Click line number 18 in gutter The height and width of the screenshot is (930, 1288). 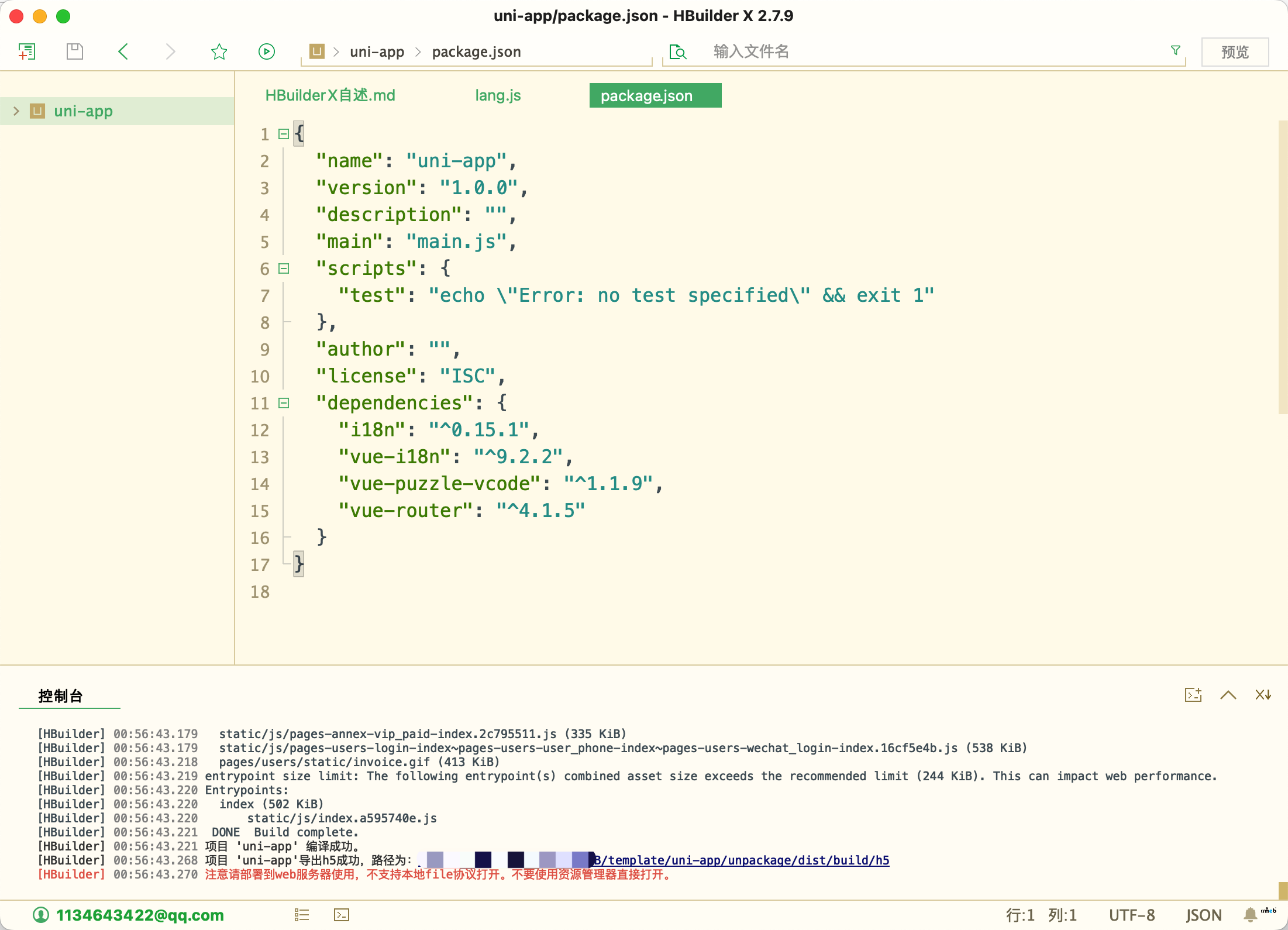pyautogui.click(x=260, y=591)
